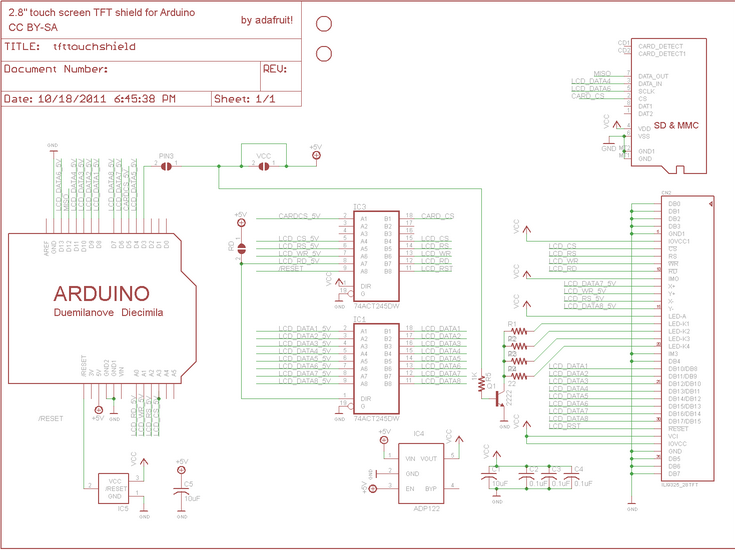Select the large ARDUINO label

click(x=101, y=294)
